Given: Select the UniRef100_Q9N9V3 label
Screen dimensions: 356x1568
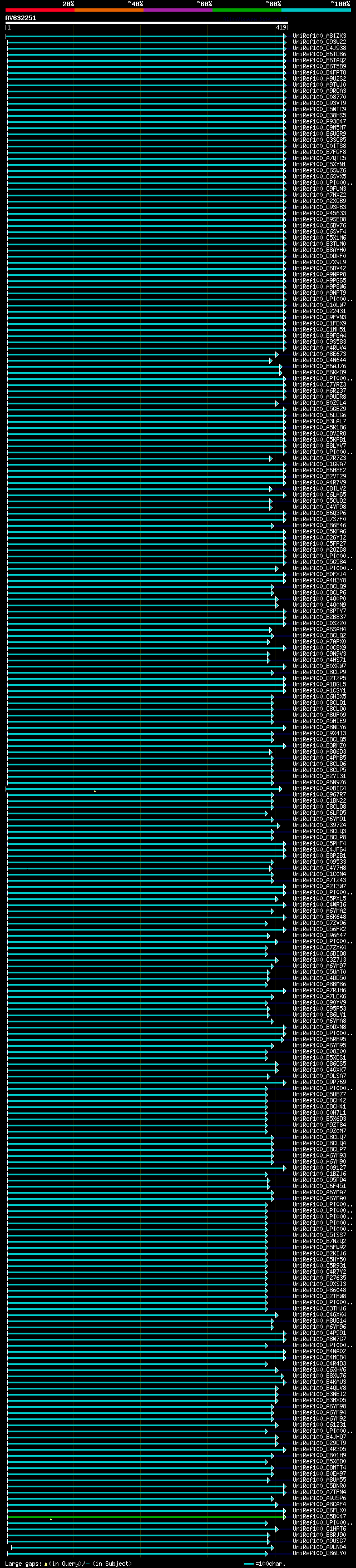Looking at the screenshot, I should 319,653.
